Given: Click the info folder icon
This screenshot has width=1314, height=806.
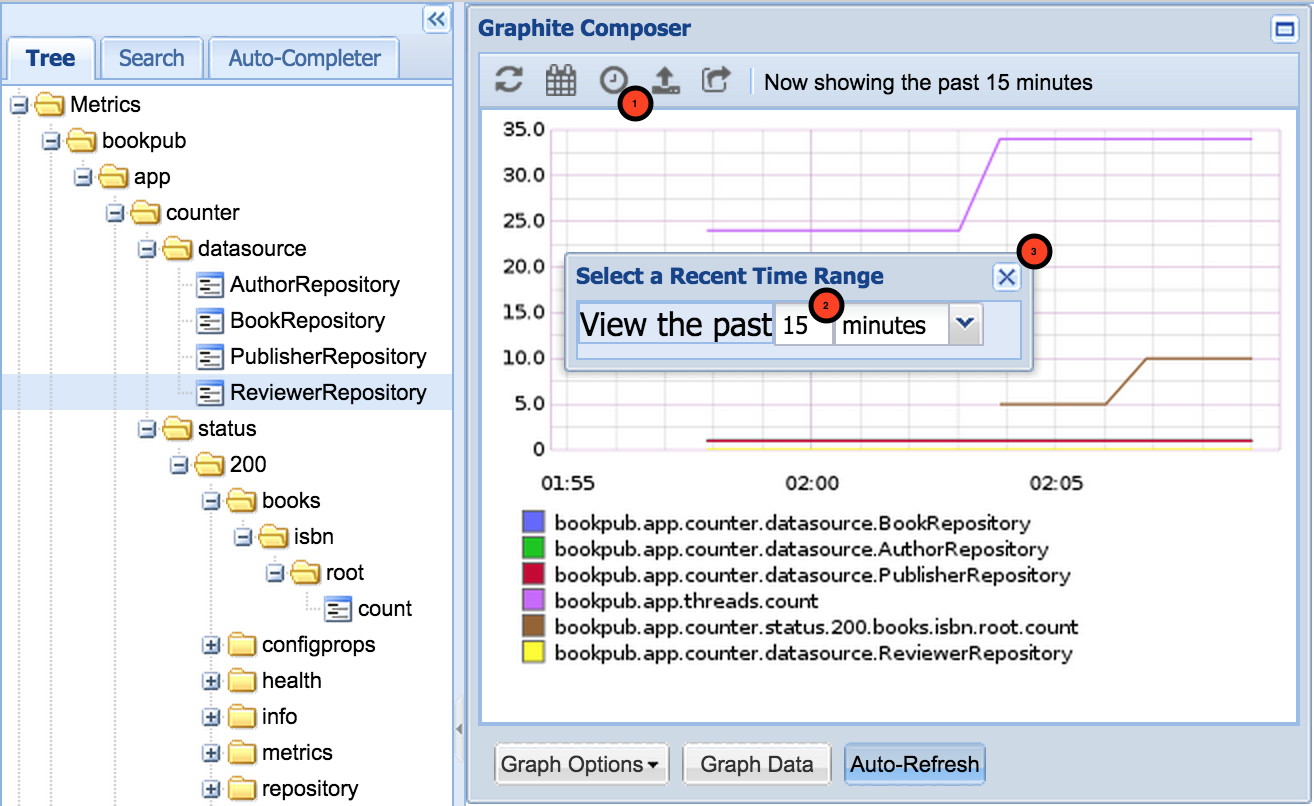Looking at the screenshot, I should (241, 717).
